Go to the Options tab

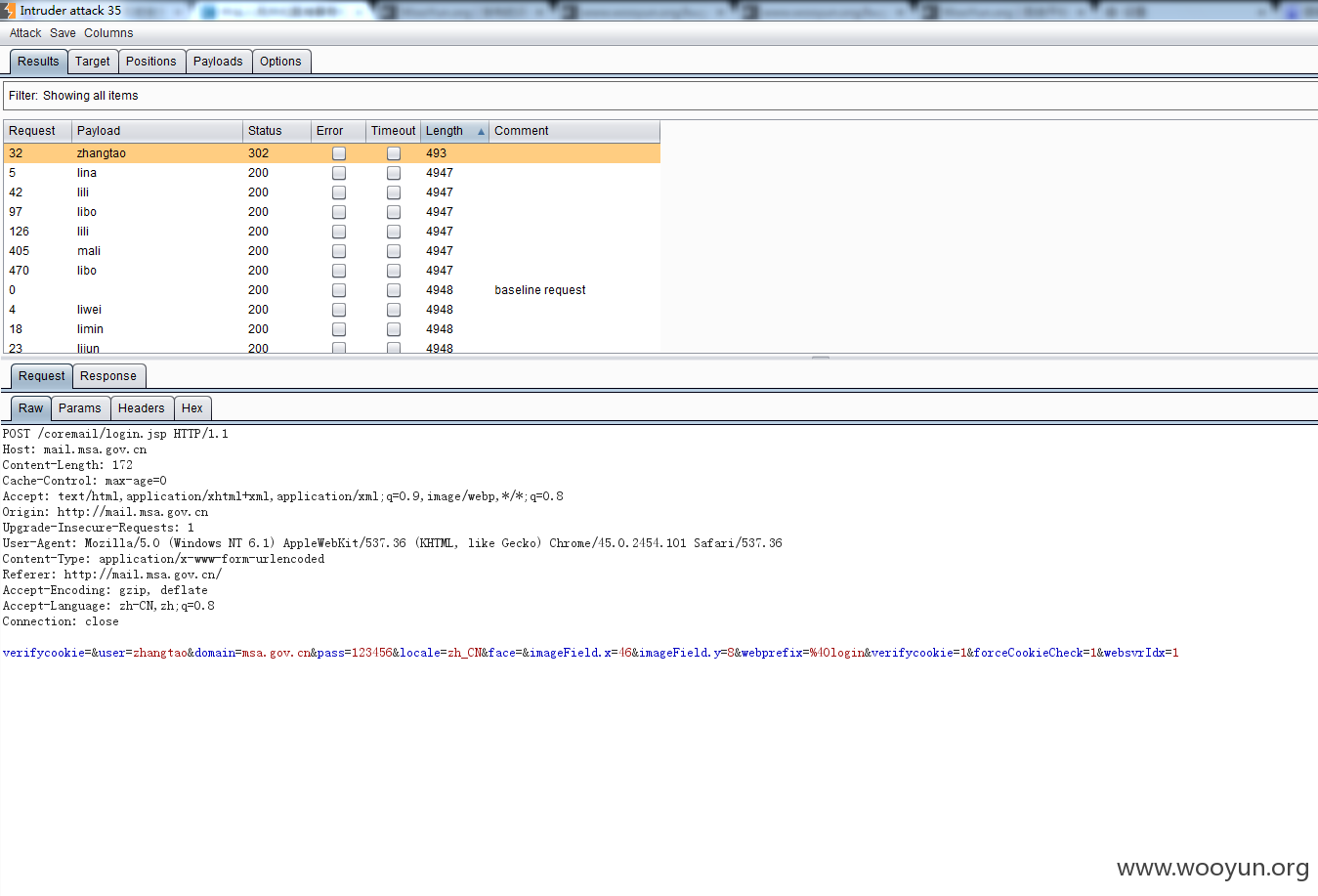click(280, 62)
